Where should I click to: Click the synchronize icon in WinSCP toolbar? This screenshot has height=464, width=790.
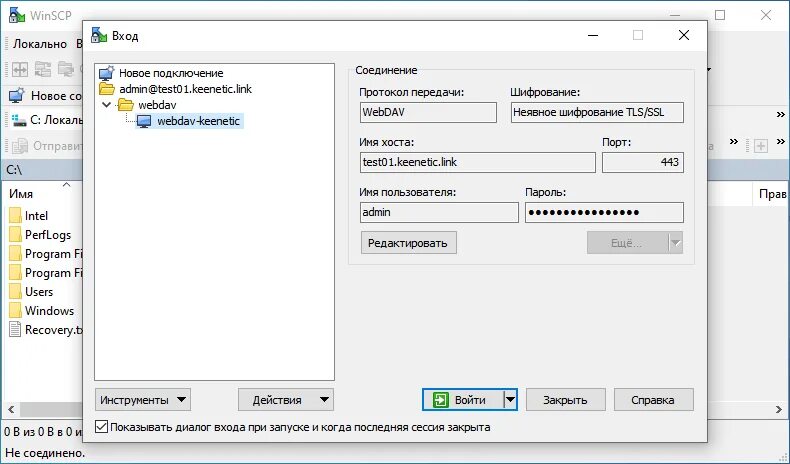(43, 69)
